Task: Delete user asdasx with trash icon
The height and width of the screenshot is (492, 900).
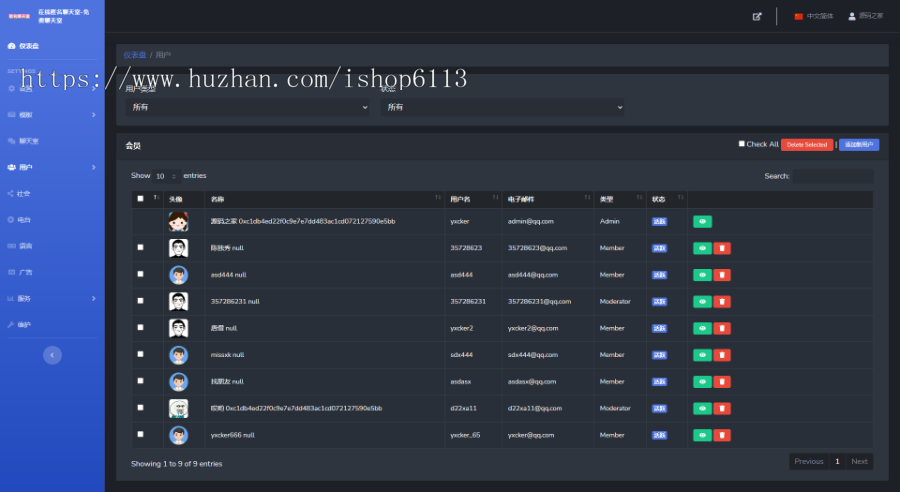Action: click(722, 382)
